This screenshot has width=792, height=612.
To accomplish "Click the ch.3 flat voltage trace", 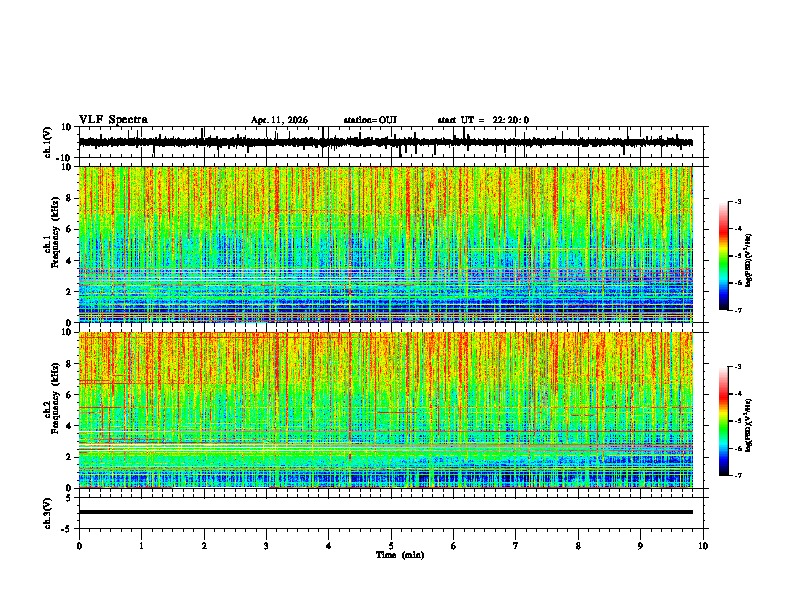I will point(386,512).
